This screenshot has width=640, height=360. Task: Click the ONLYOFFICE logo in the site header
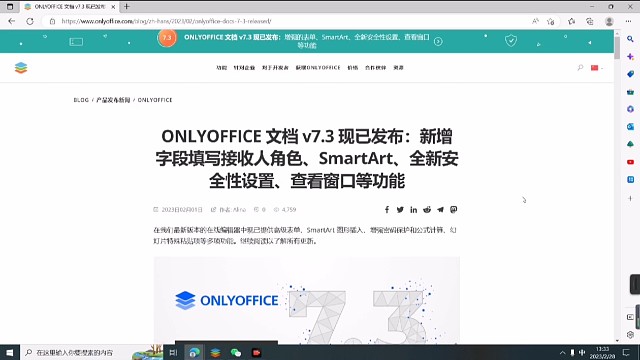coord(21,68)
